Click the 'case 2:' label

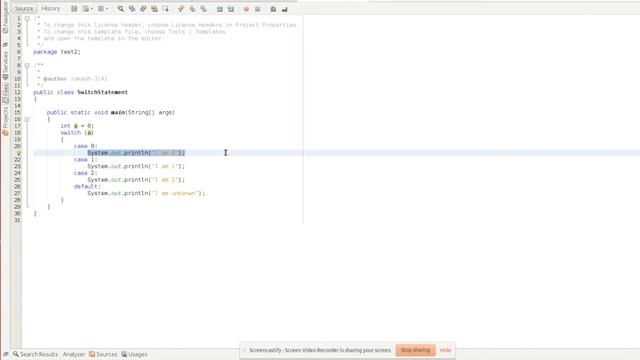[x=86, y=173]
